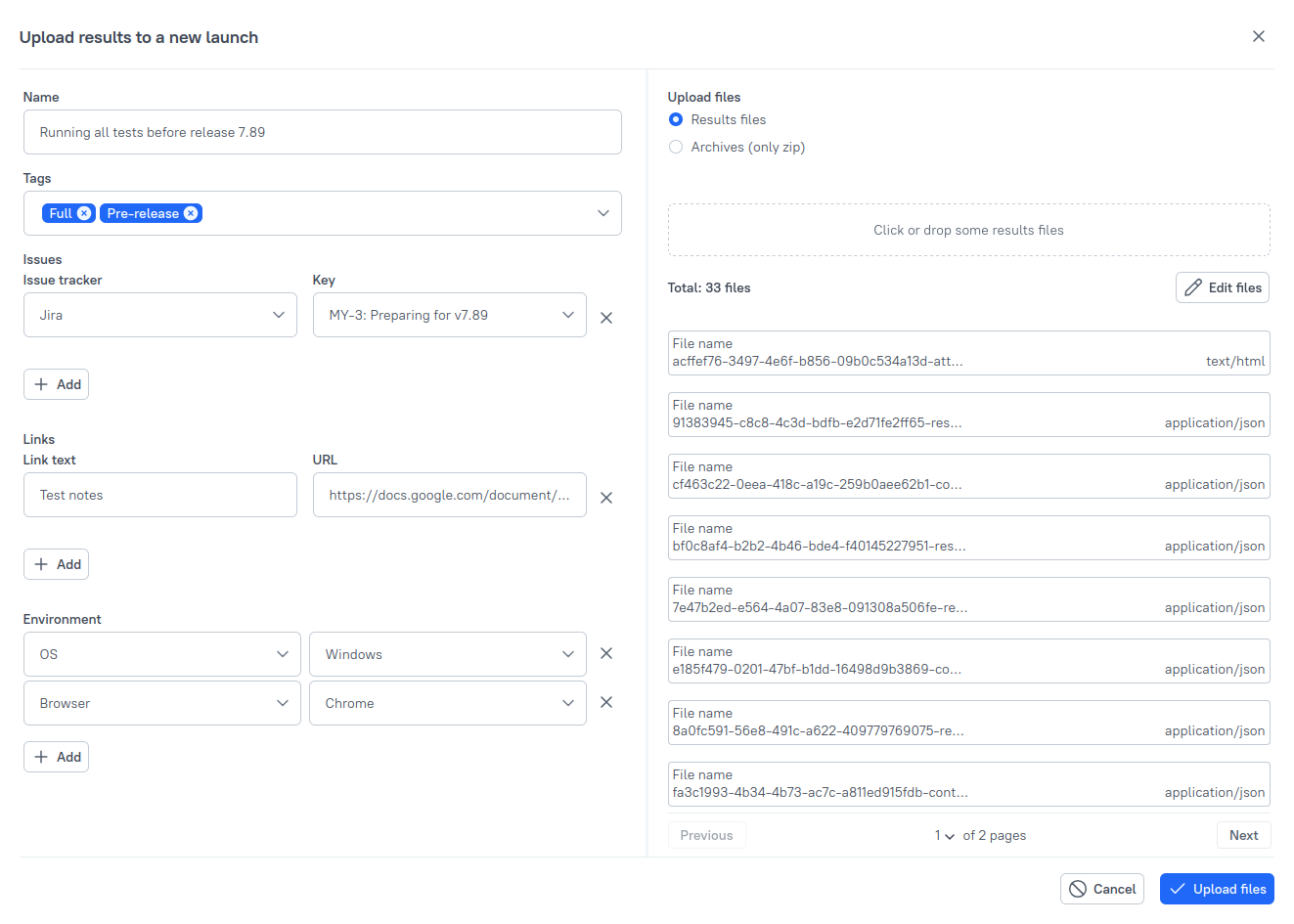This screenshot has width=1294, height=924.
Task: Expand the Issue tracker selector showing Jira
Action: click(x=277, y=315)
